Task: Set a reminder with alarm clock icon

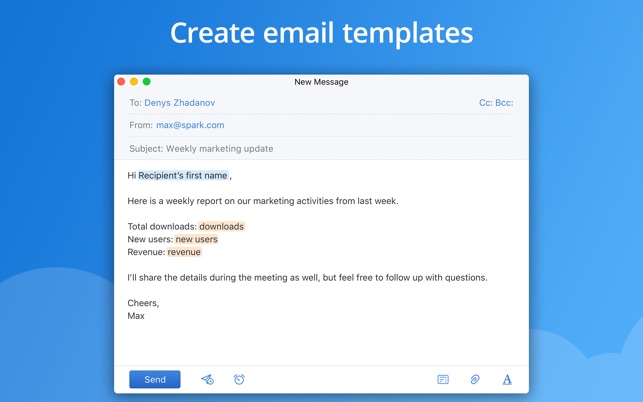Action: click(239, 379)
